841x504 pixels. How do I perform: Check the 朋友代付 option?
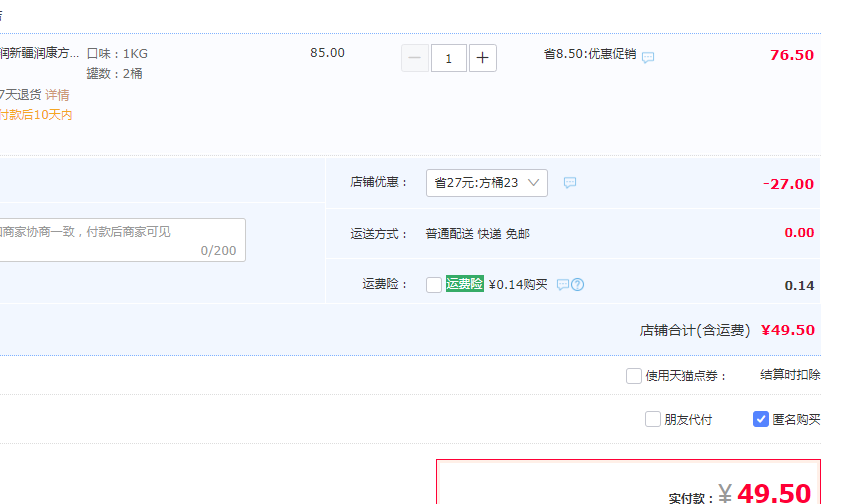coord(653,419)
